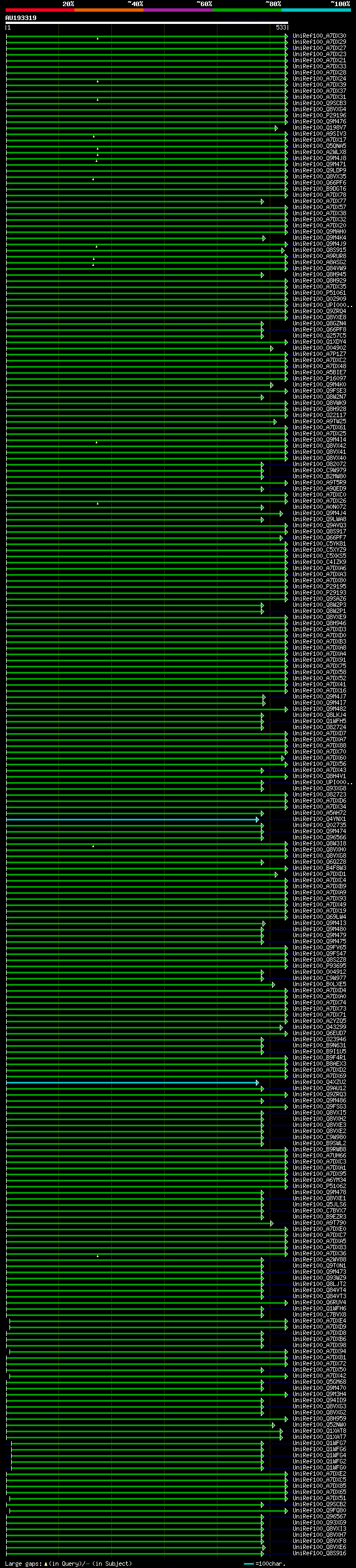Viewport: 356px width, 1568px height.
Task: Select label UniRef100_Q8LKJ4
Action: click(319, 715)
